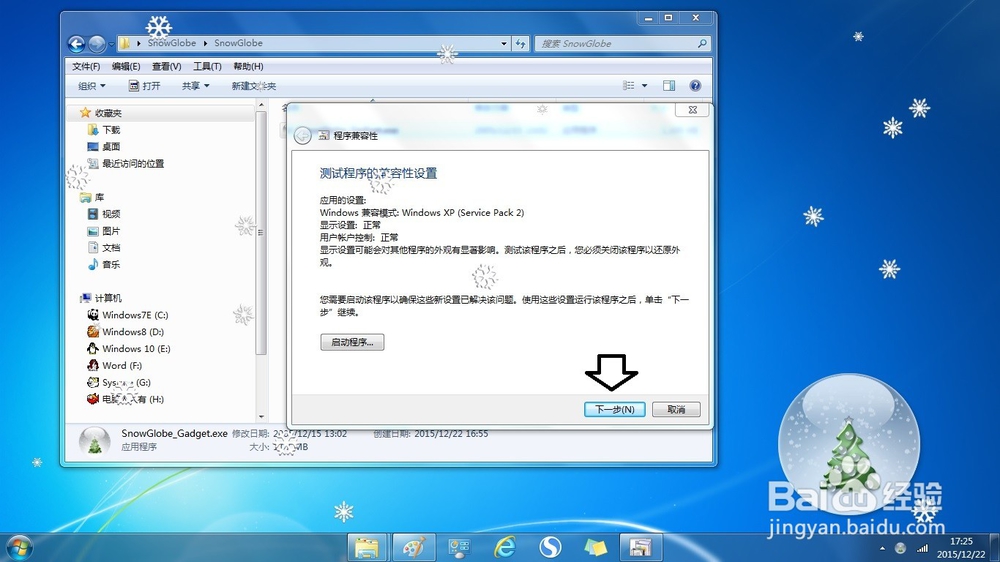Show hidden tray icons arrow
This screenshot has width=1000, height=562.
(882, 548)
